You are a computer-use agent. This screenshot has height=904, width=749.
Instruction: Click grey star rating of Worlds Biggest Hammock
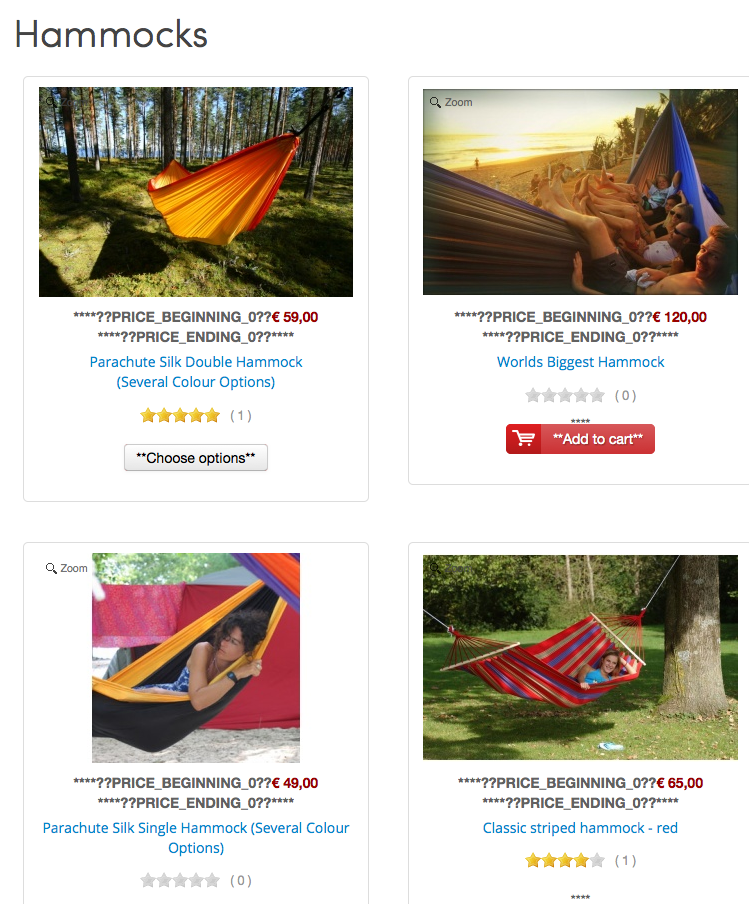(x=564, y=395)
